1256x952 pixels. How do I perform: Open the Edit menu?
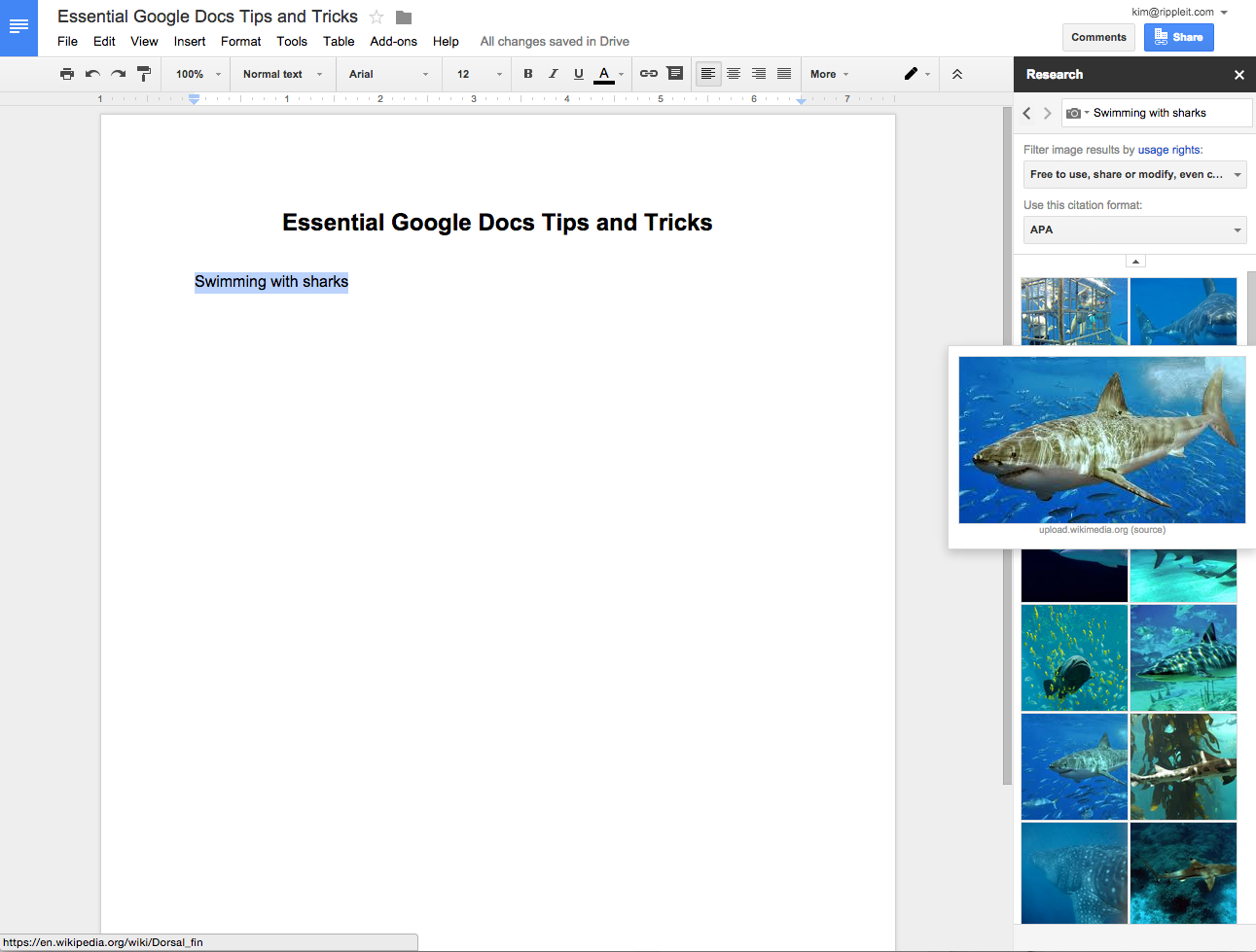click(x=104, y=42)
